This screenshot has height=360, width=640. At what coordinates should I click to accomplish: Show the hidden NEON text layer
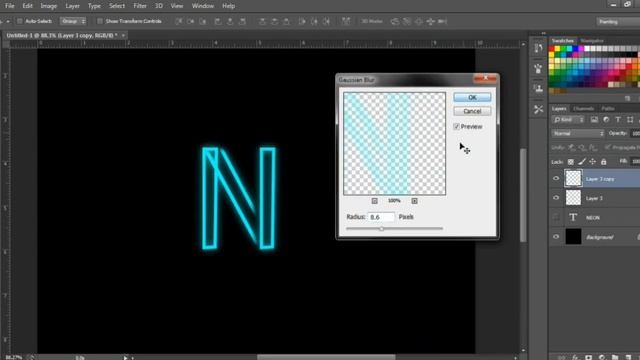tap(556, 218)
